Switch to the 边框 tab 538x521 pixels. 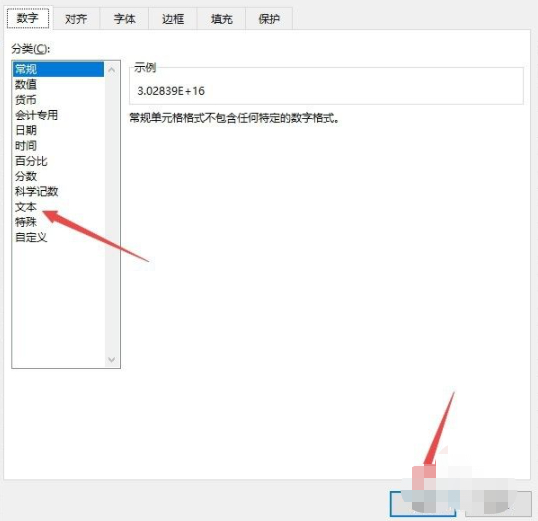click(173, 19)
